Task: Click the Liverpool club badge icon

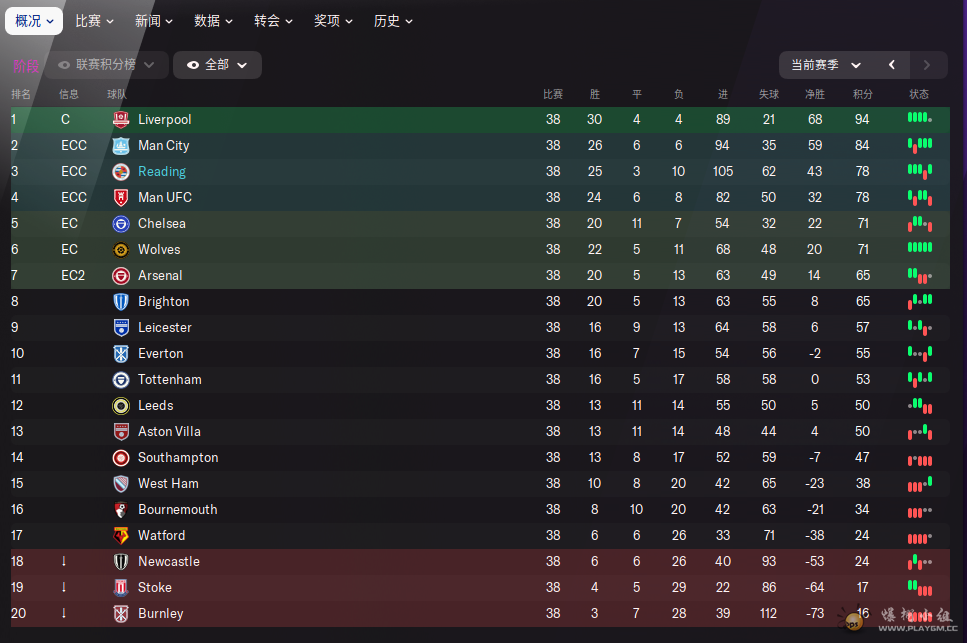Action: tap(121, 120)
